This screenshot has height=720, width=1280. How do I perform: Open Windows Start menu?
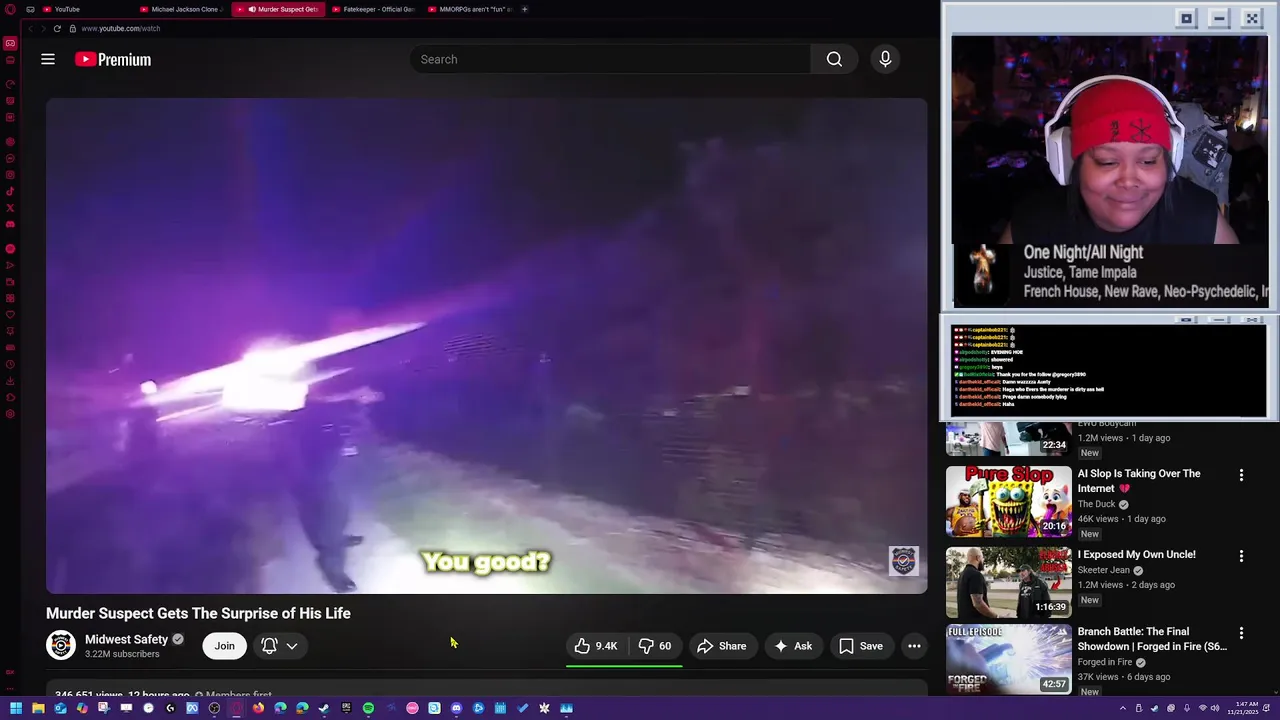[x=16, y=708]
